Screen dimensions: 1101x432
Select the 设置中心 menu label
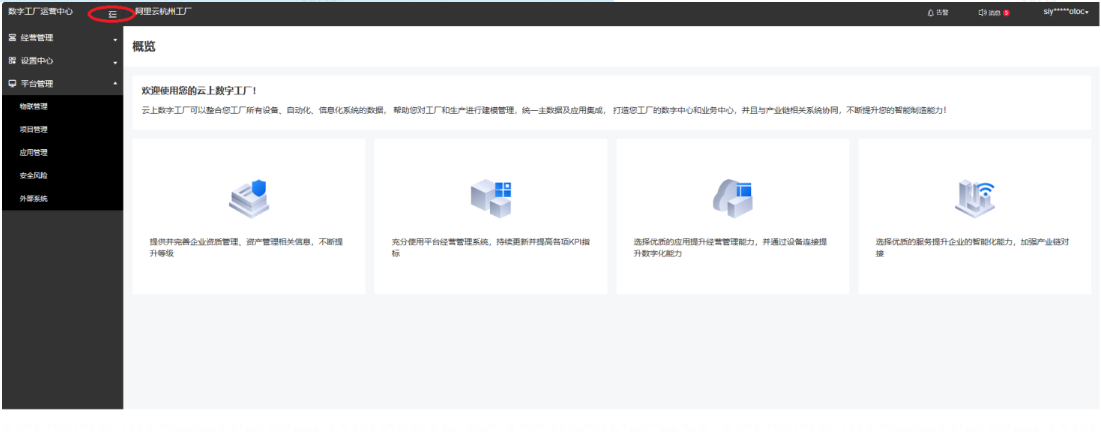coord(37,61)
